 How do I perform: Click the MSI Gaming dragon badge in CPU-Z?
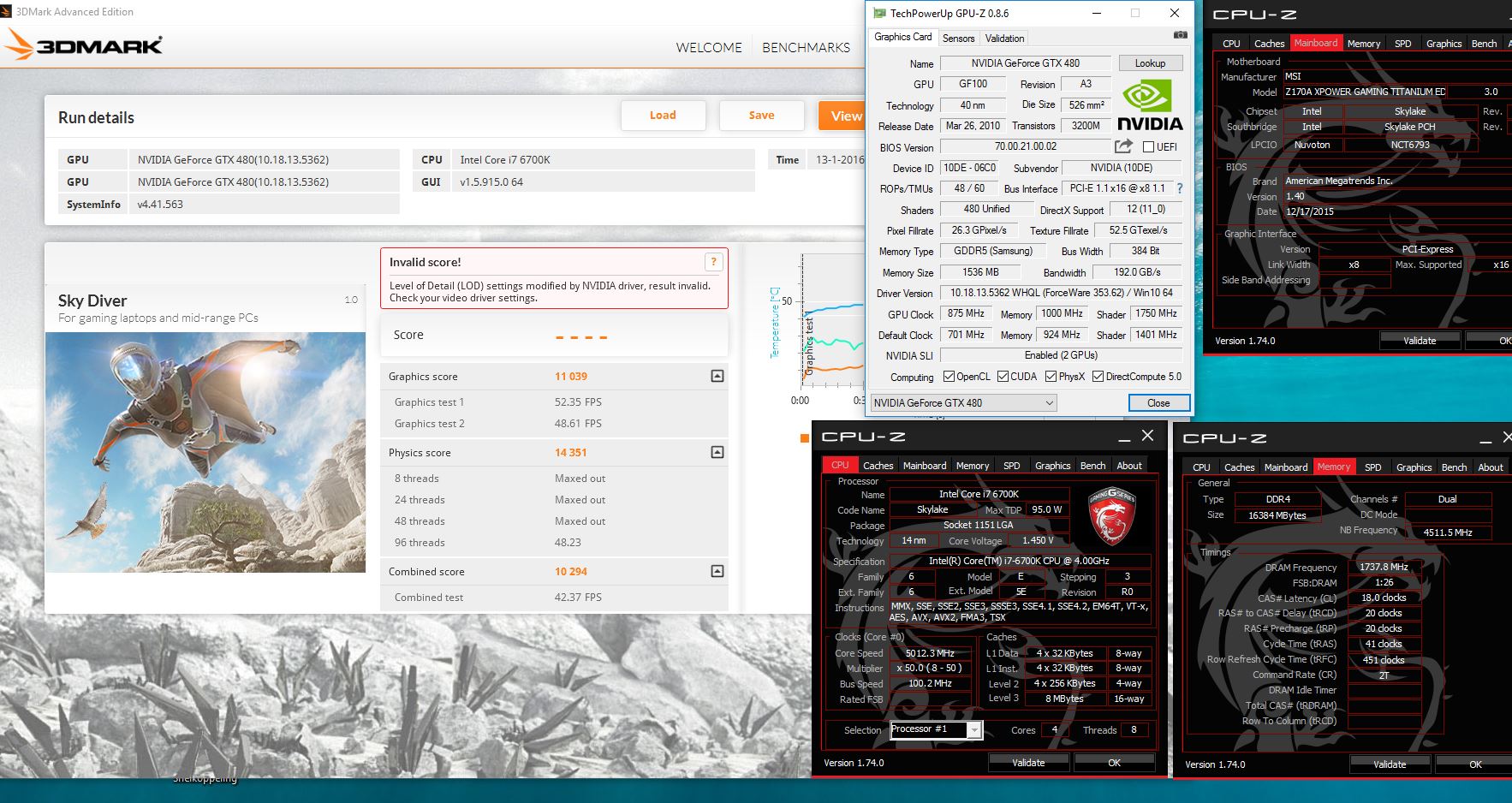(x=1111, y=515)
